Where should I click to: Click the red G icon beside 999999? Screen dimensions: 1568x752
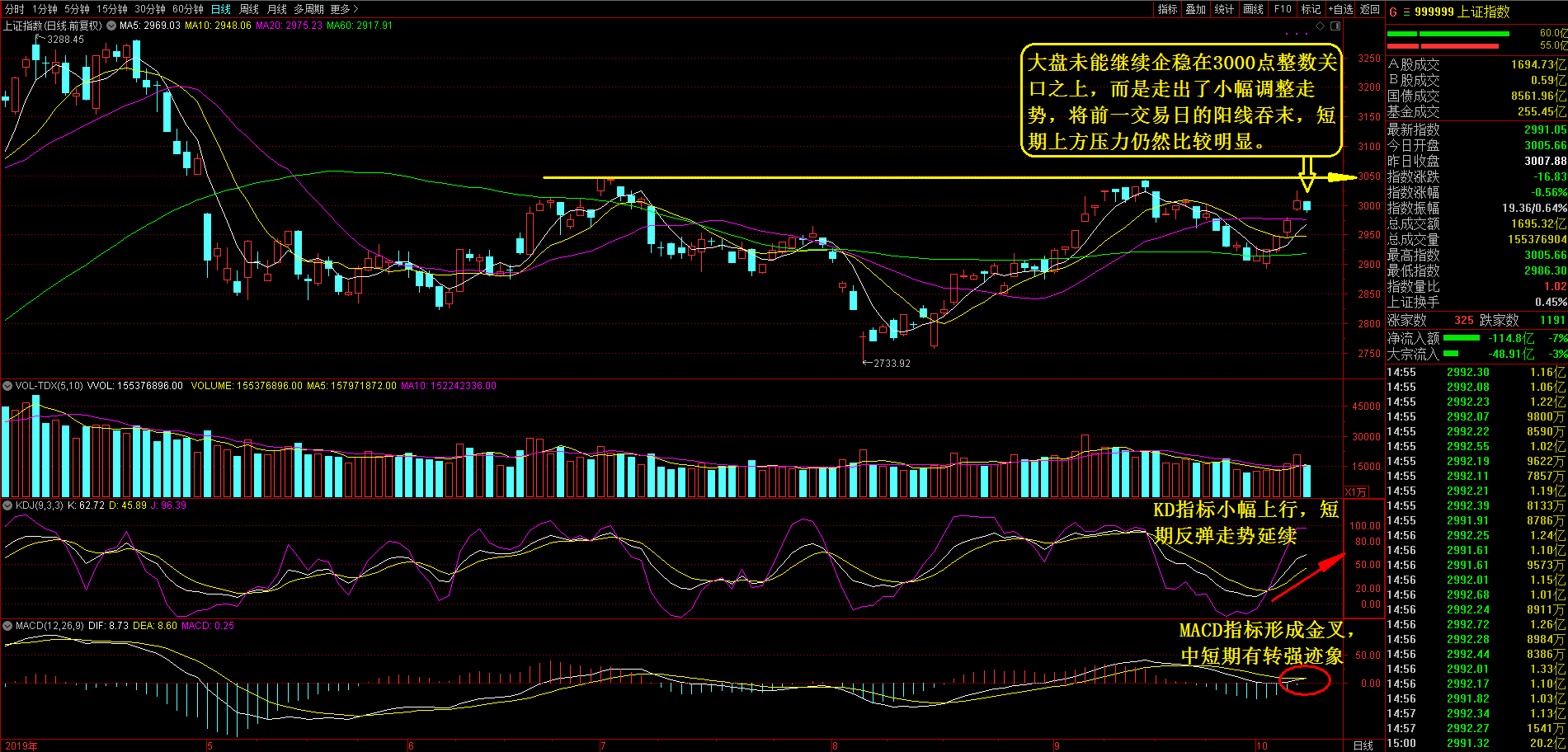click(1393, 12)
